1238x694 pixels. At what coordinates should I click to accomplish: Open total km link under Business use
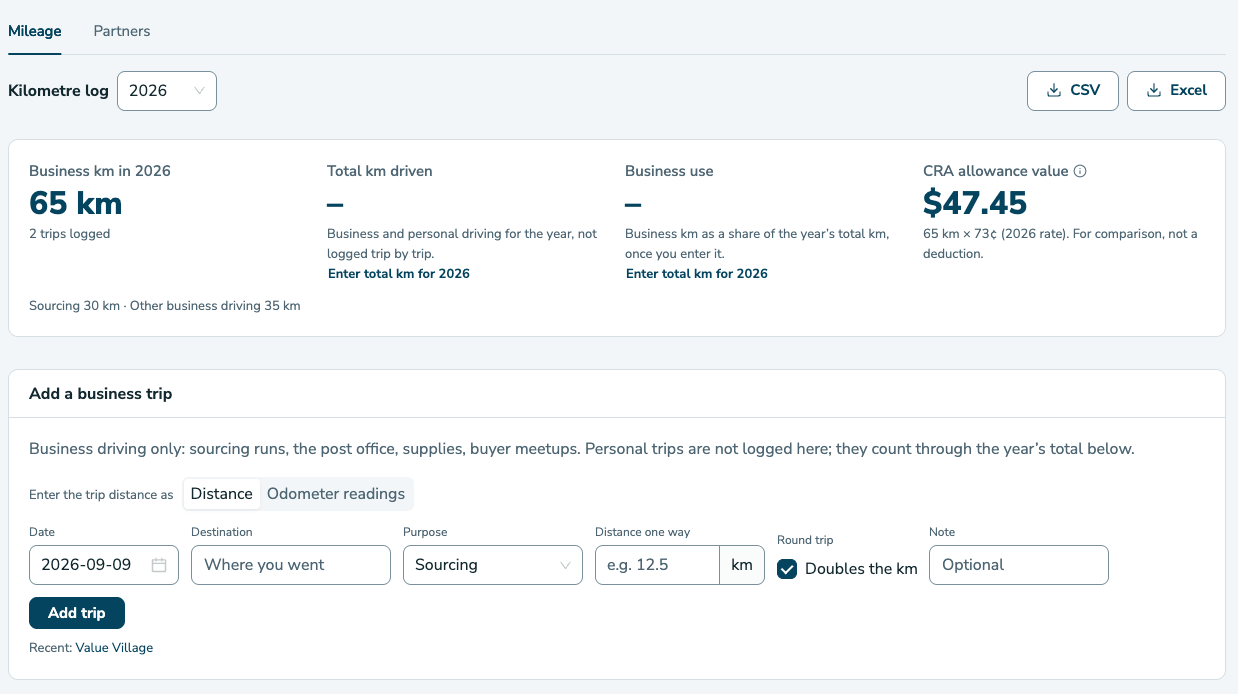pos(697,273)
